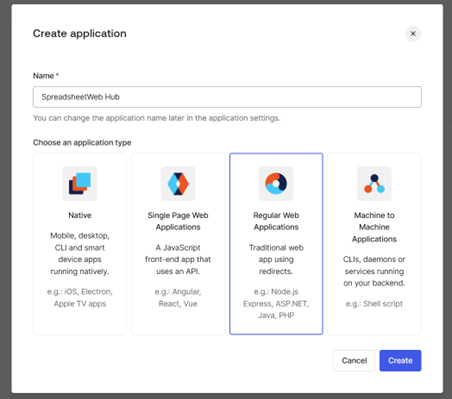This screenshot has width=452, height=399.
Task: Click the 'e.g.: Angular, React, Vue' text
Action: point(178,298)
